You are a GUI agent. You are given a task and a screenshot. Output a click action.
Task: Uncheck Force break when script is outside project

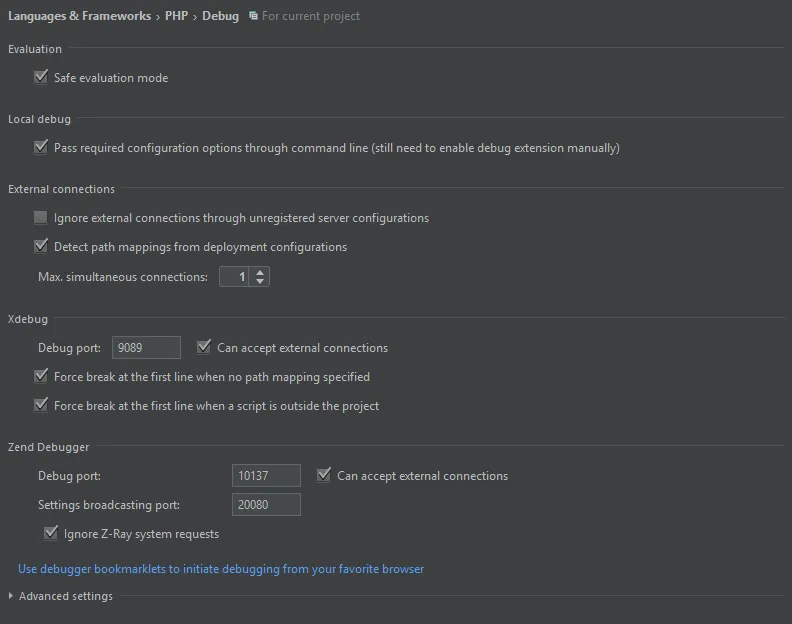tap(41, 406)
